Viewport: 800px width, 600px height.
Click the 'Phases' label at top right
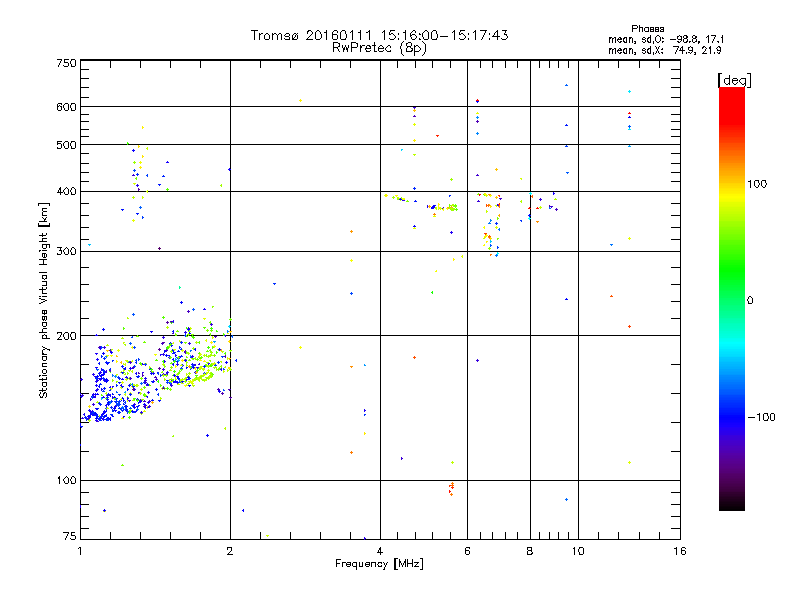[647, 29]
